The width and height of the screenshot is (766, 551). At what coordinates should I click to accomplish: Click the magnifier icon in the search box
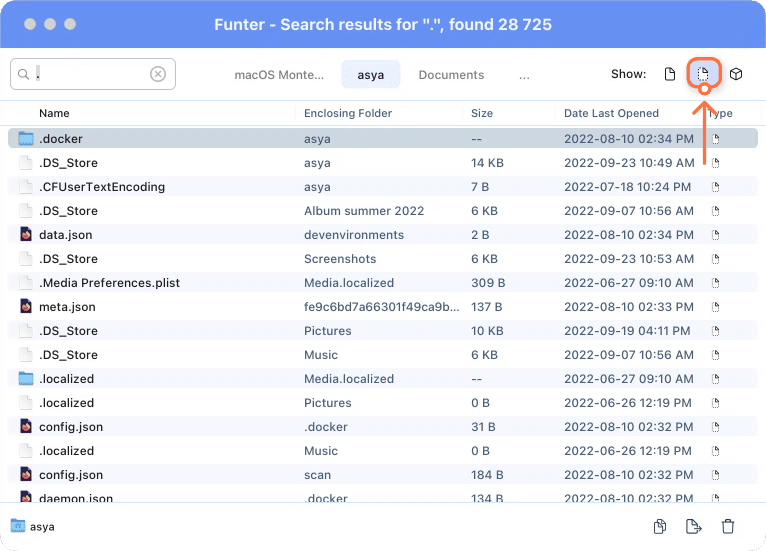(x=23, y=74)
